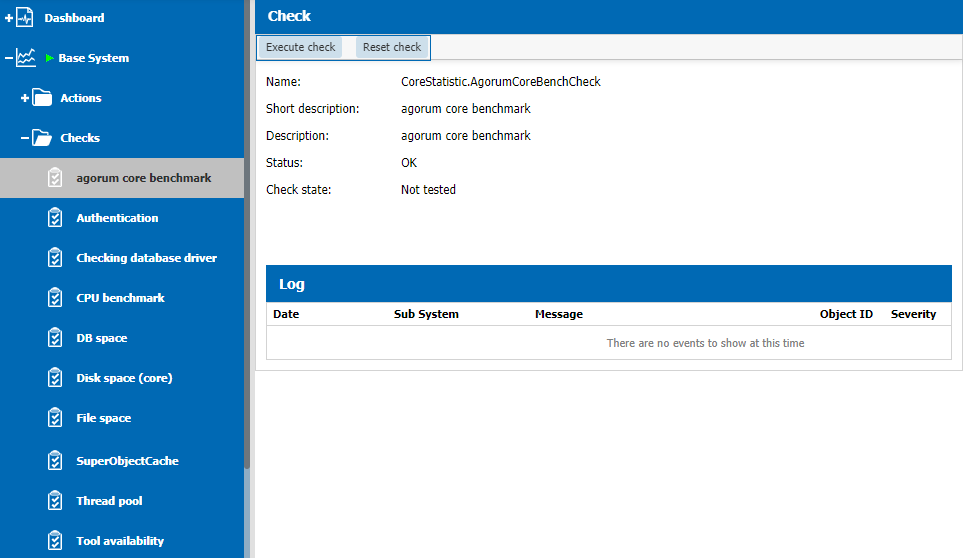Click the sidebar vertical scrollbar

(x=247, y=300)
